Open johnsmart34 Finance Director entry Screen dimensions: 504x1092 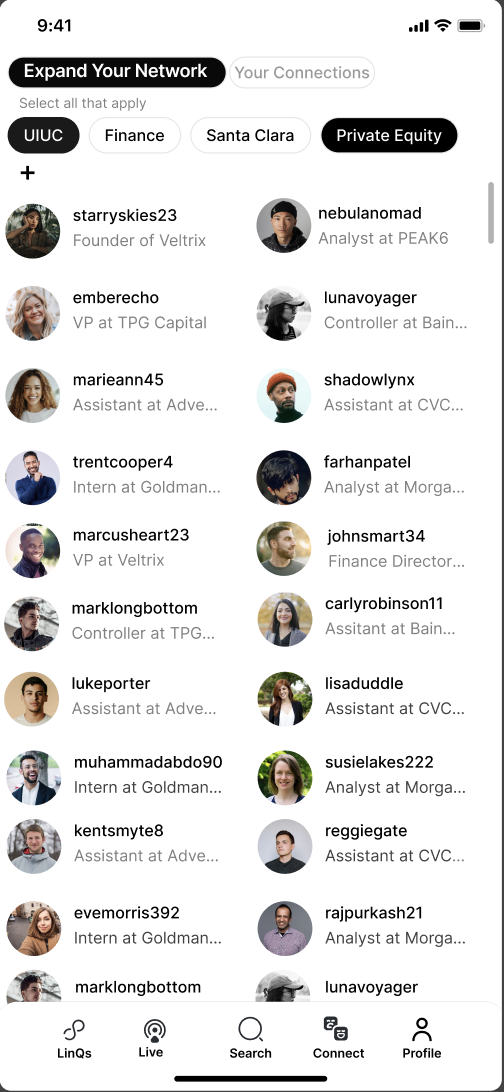(361, 548)
